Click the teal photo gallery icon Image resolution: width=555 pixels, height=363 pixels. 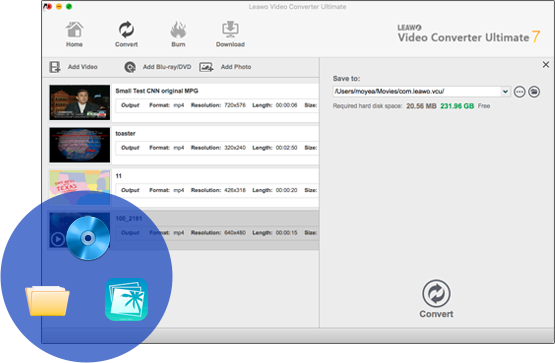[x=126, y=299]
